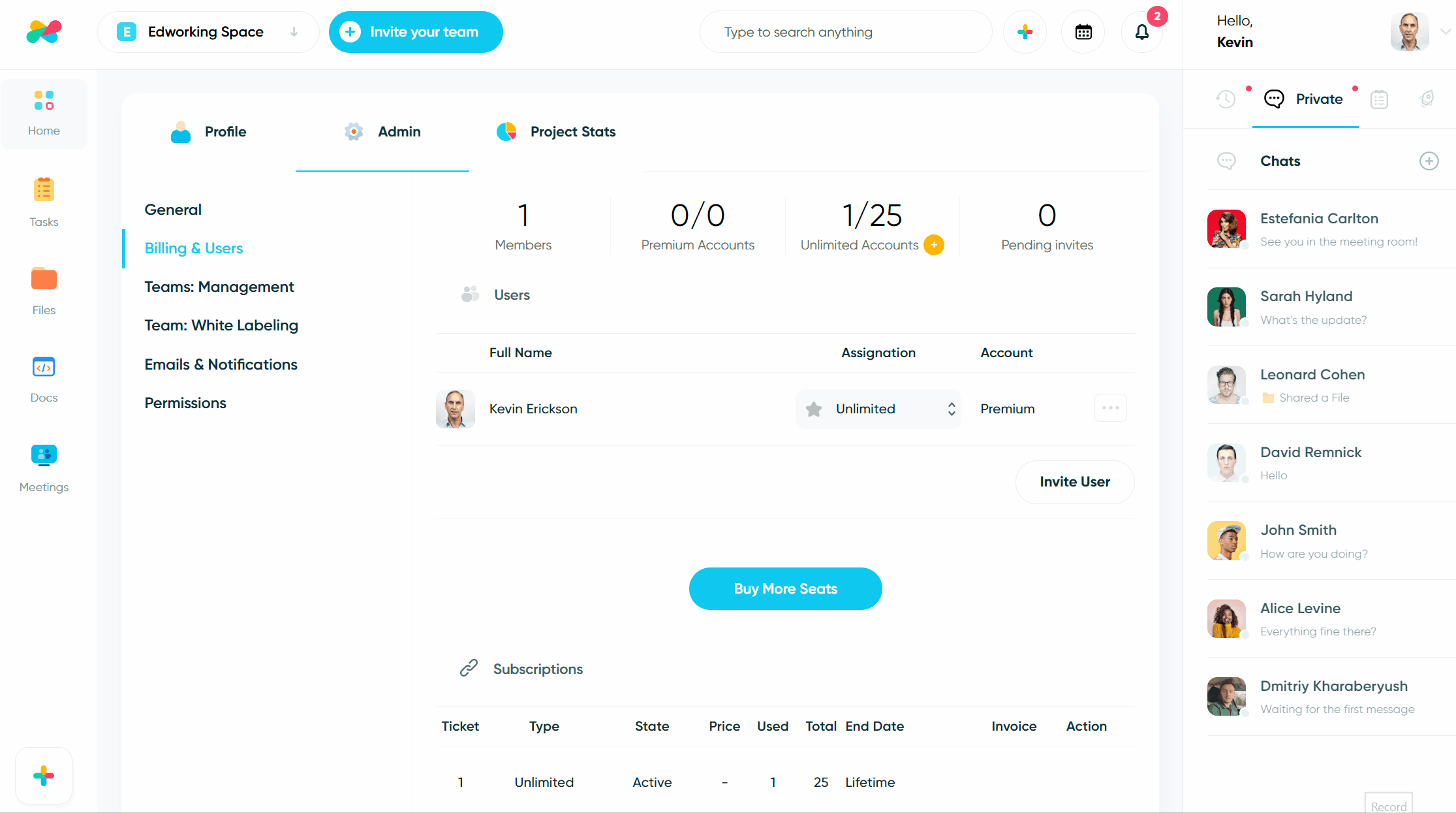Switch to the Profile tab
Viewport: 1456px width, 813px height.
click(209, 132)
